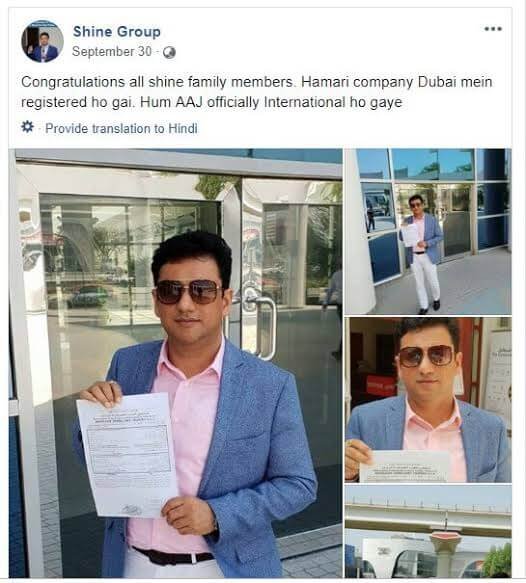Open the Shine Group page name link
The width and height of the screenshot is (526, 583).
(117, 32)
